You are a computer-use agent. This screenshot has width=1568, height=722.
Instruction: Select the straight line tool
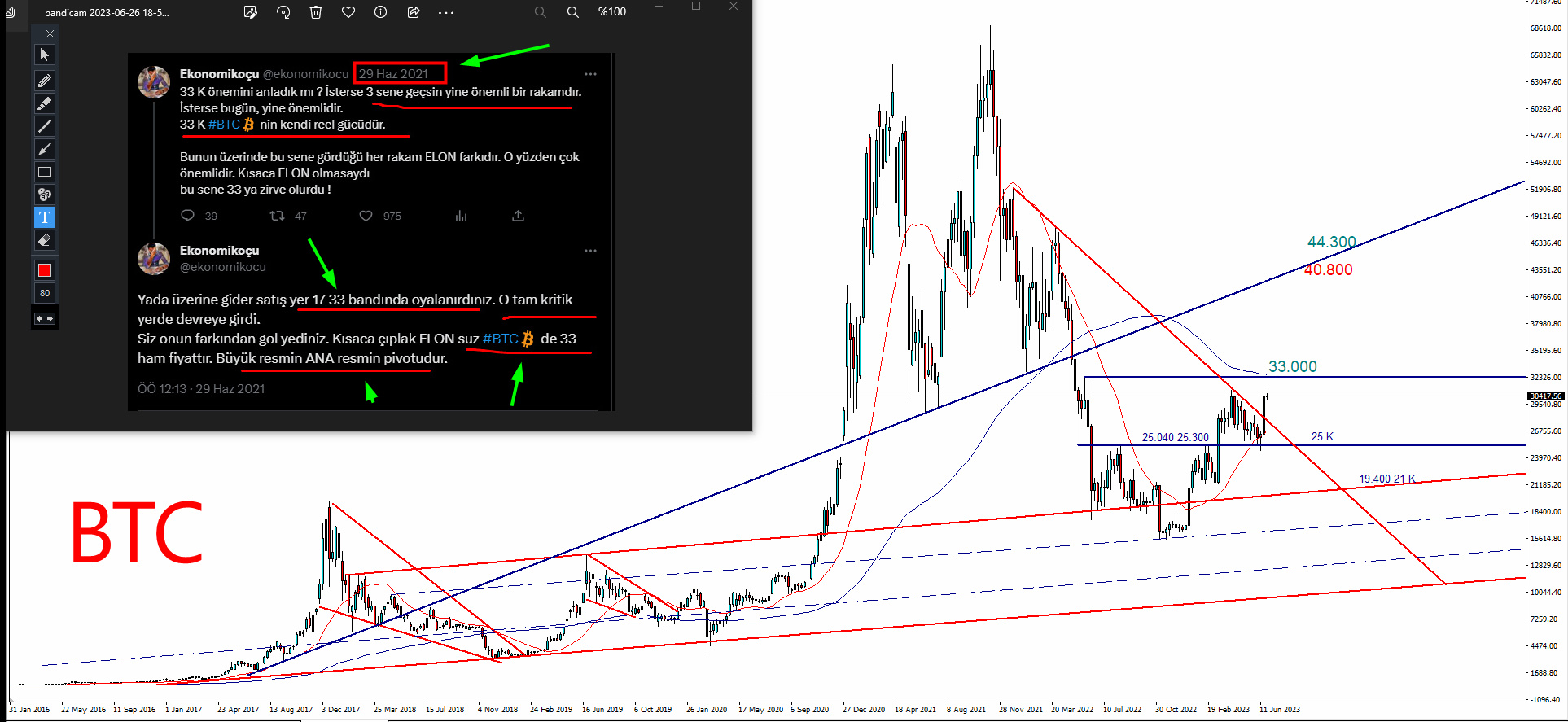click(x=45, y=125)
